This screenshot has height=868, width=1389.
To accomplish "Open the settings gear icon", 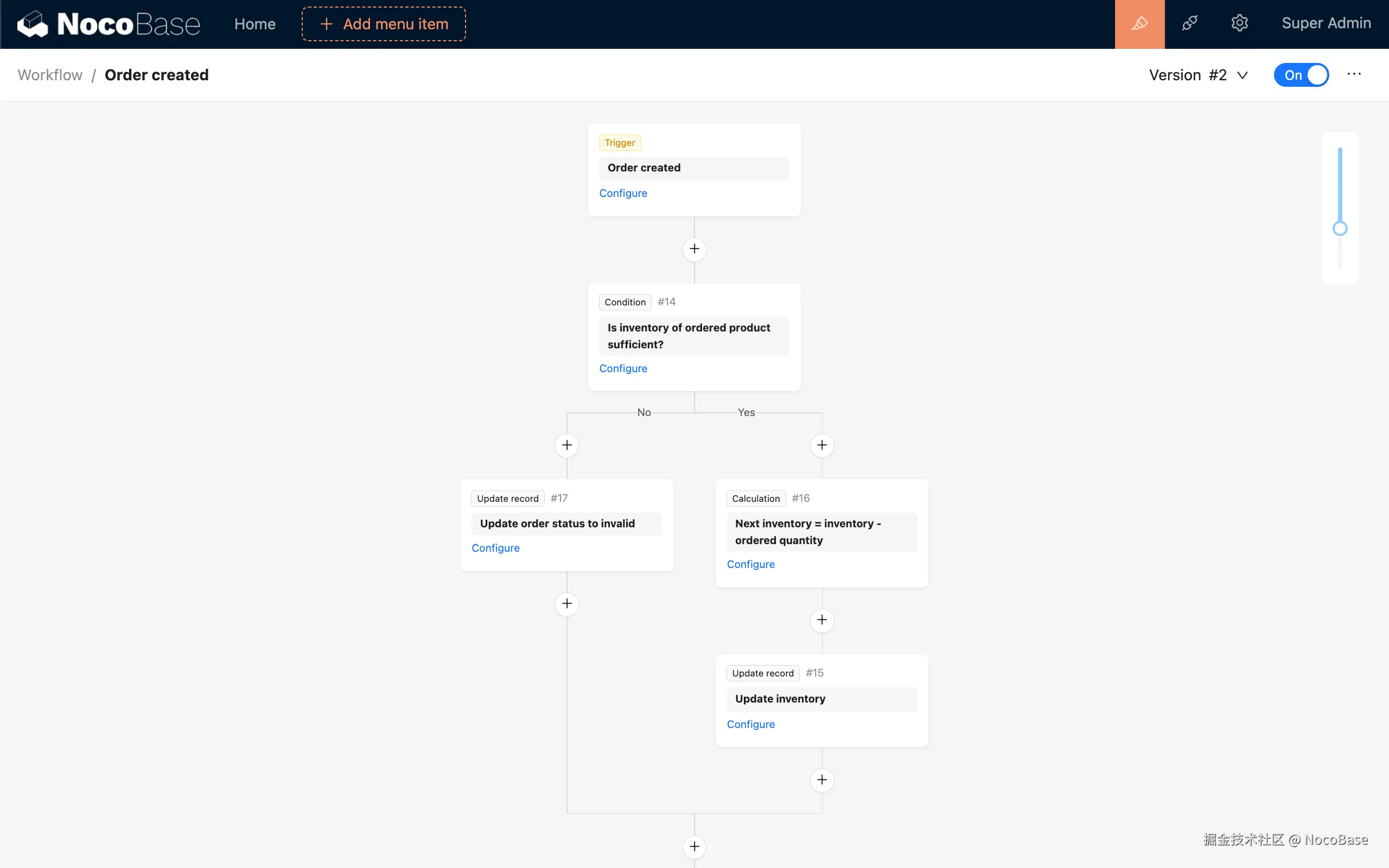I will [1240, 23].
